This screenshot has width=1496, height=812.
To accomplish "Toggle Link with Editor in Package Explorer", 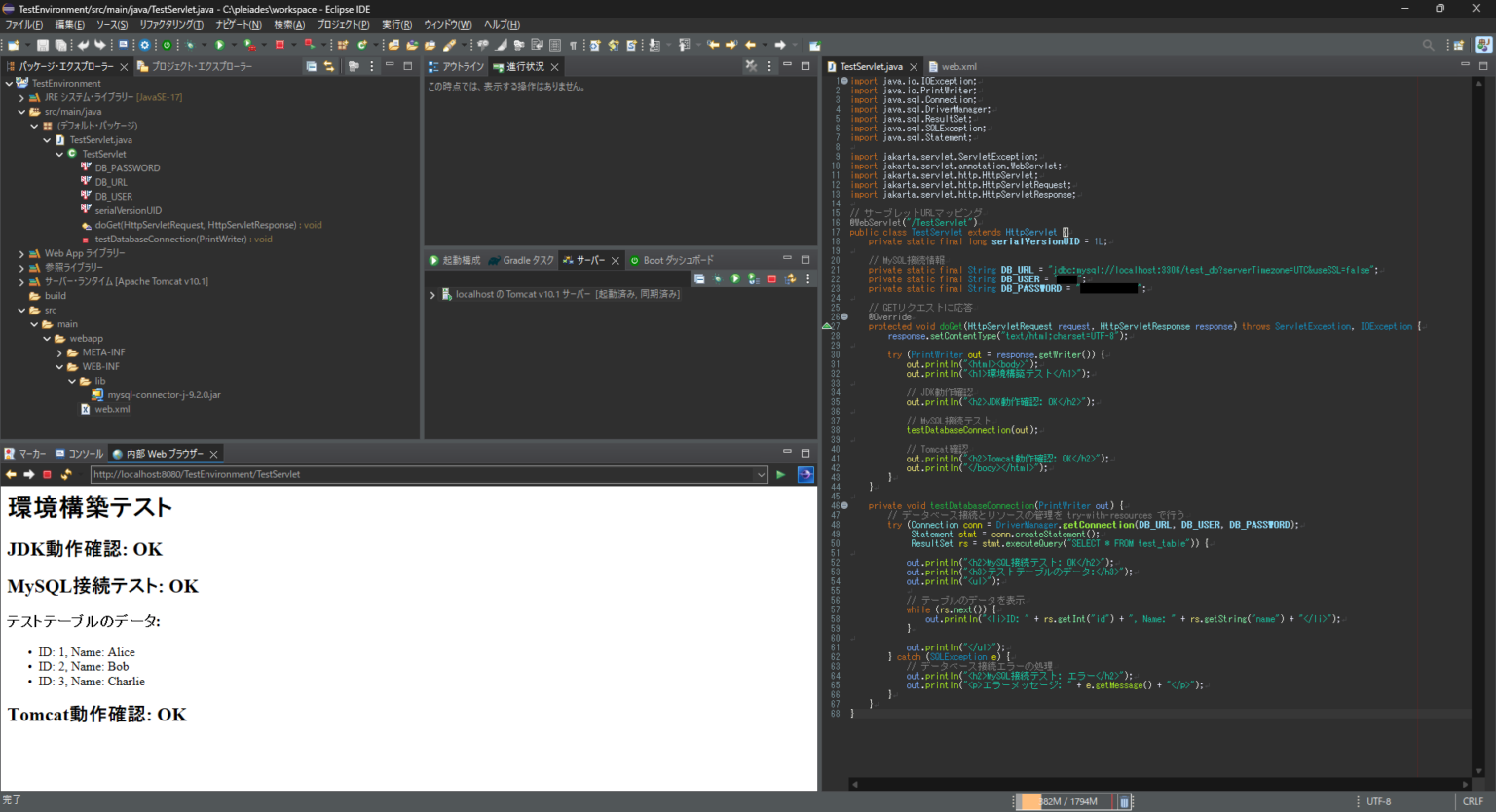I will (x=329, y=67).
